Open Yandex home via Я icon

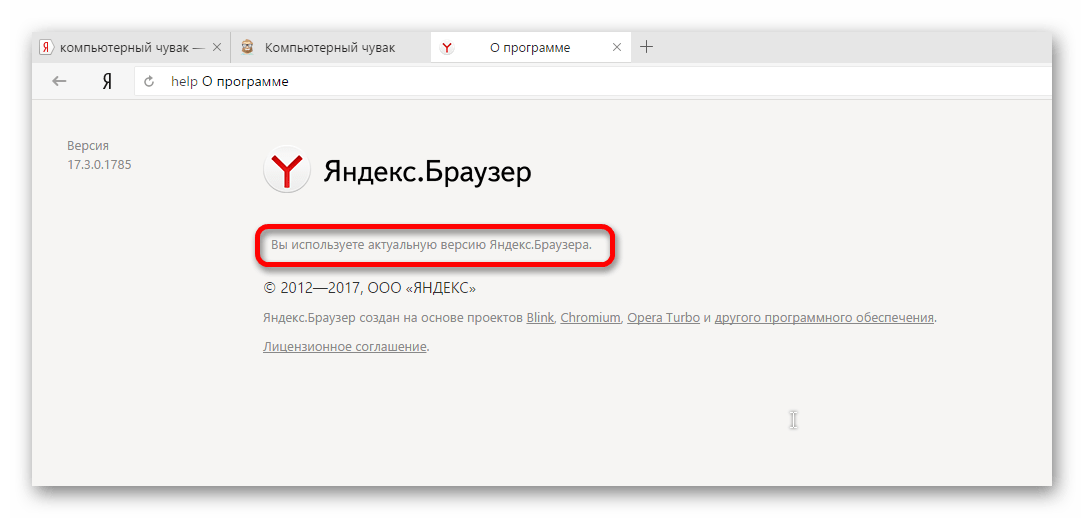[x=107, y=82]
